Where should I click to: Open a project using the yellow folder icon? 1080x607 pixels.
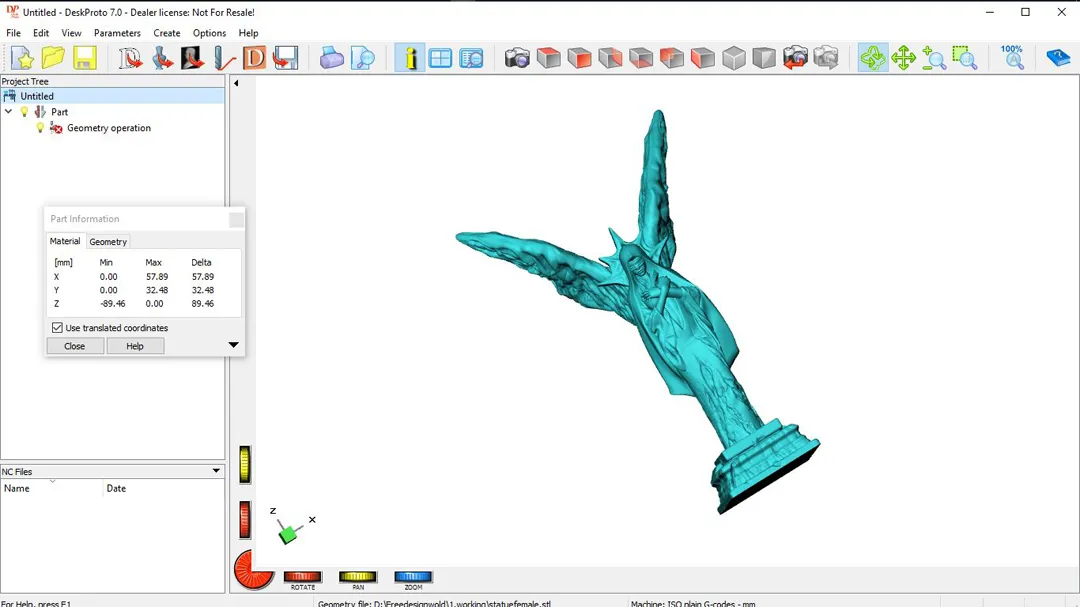(53, 58)
